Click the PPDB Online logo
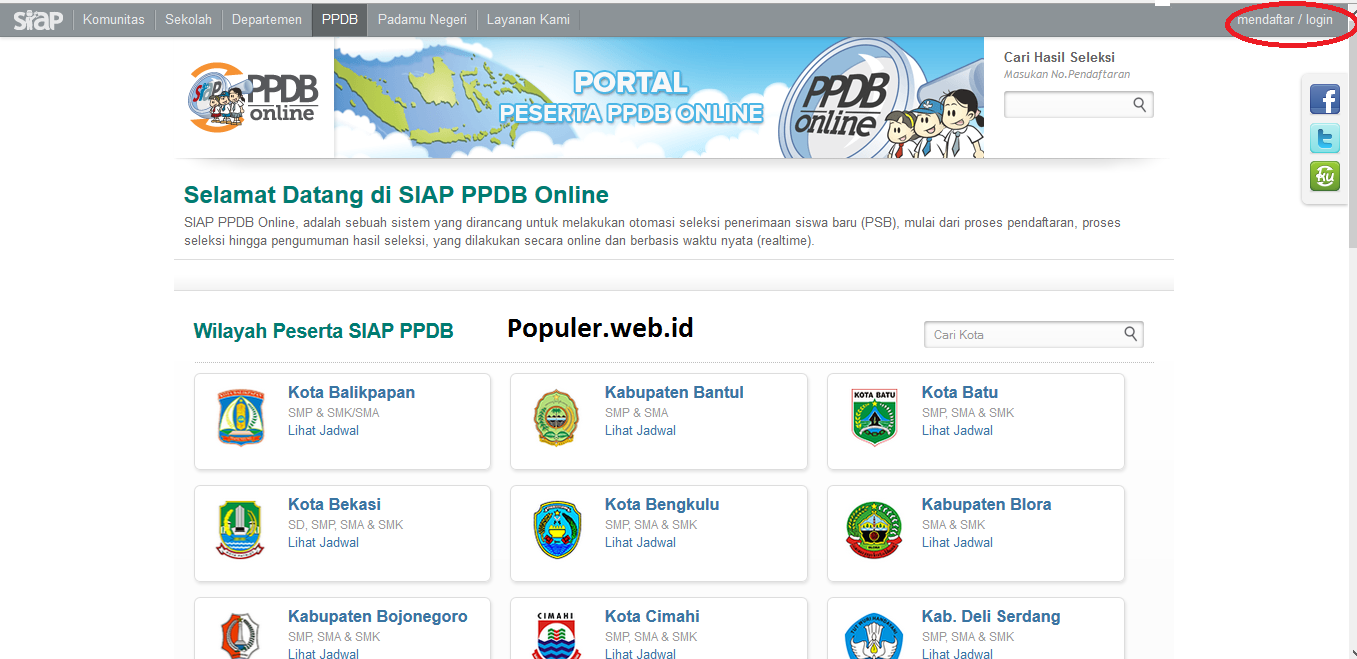This screenshot has height=659, width=1357. point(253,98)
